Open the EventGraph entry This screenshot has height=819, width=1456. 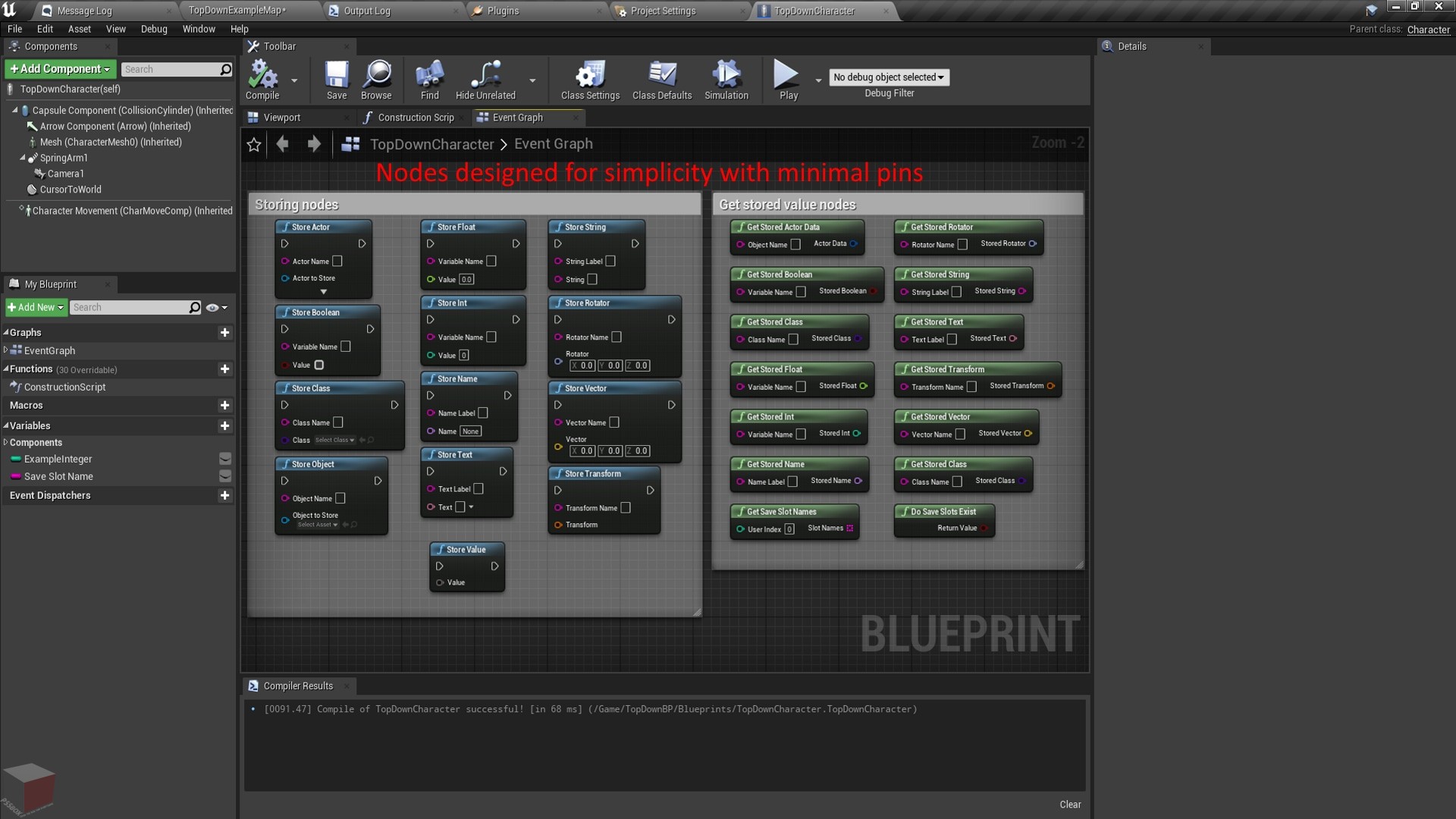pyautogui.click(x=49, y=350)
